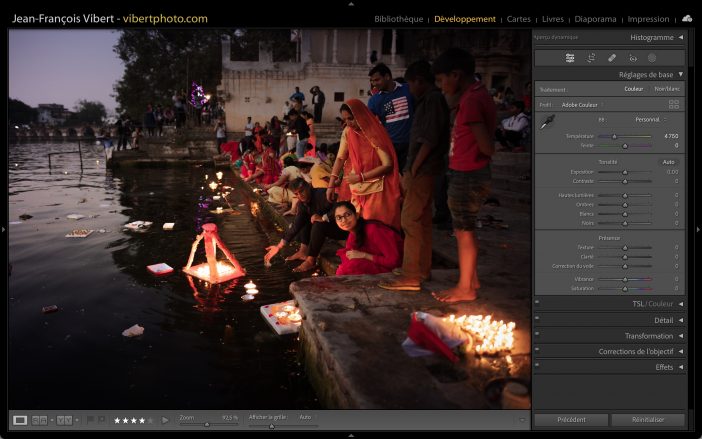Select the Healing brush tool icon
The image size is (702, 439).
(611, 58)
